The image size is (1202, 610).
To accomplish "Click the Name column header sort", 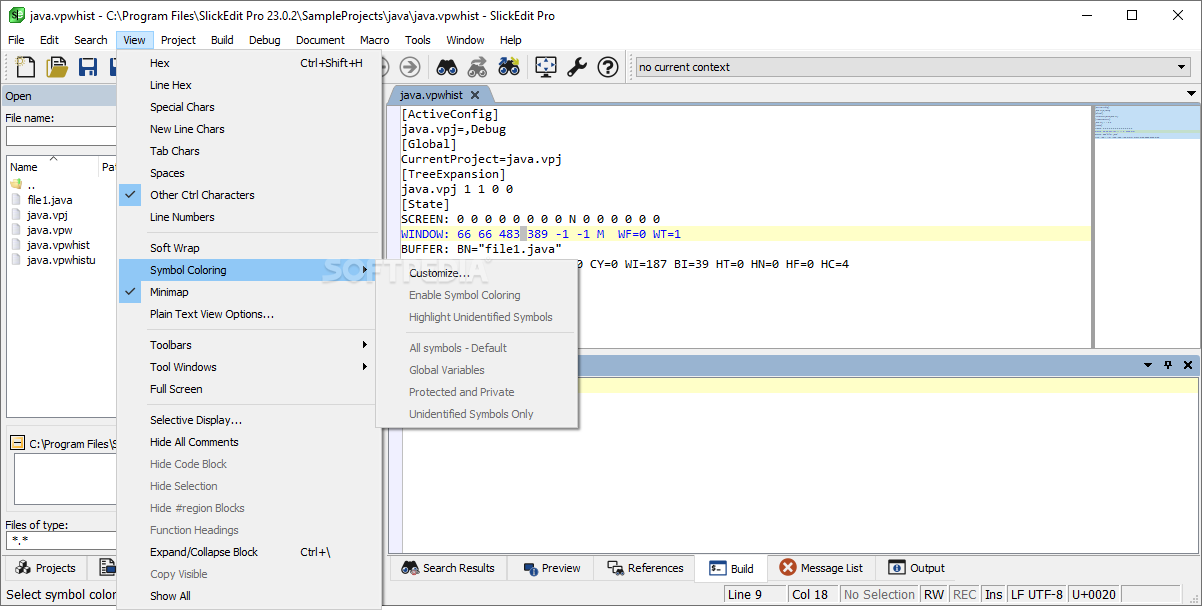I will point(52,167).
